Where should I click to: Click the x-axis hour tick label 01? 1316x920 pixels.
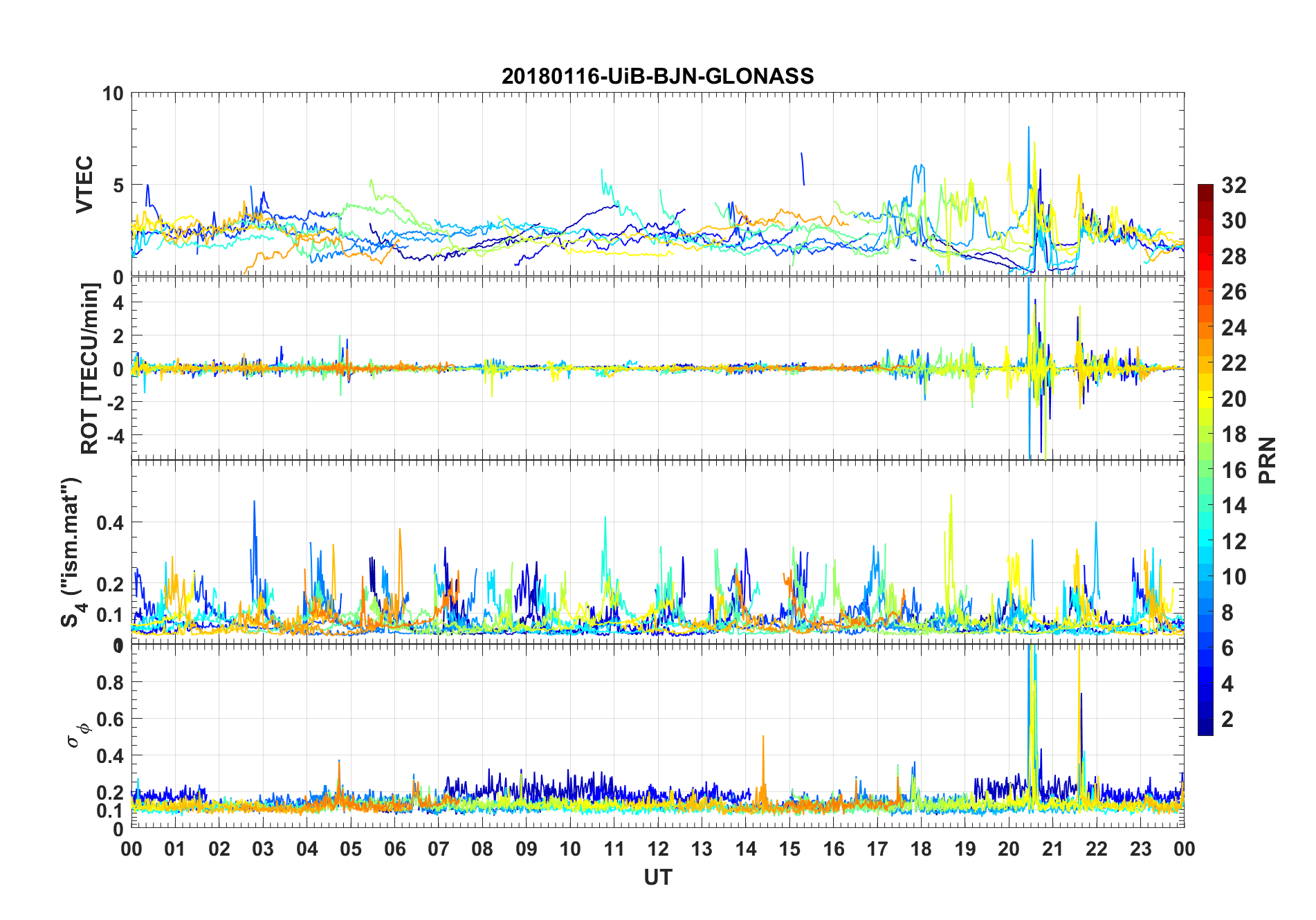point(175,849)
